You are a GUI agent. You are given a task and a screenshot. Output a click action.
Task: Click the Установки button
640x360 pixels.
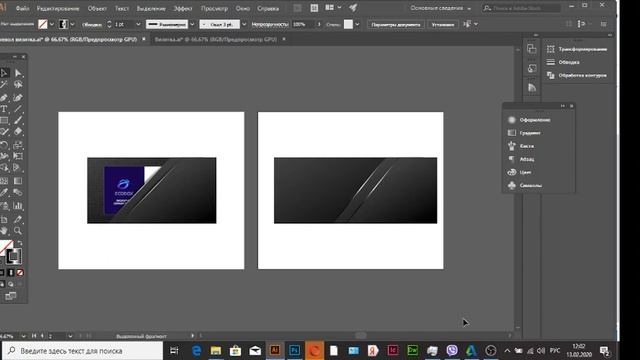click(x=442, y=24)
